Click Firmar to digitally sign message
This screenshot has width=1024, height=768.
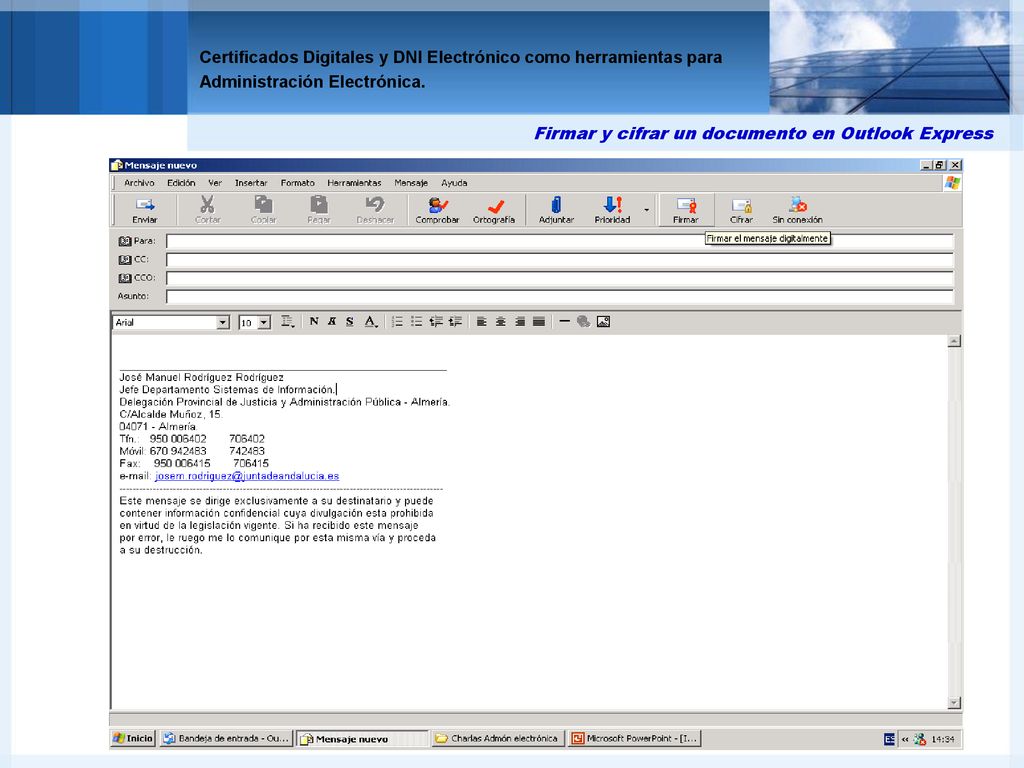pos(686,210)
